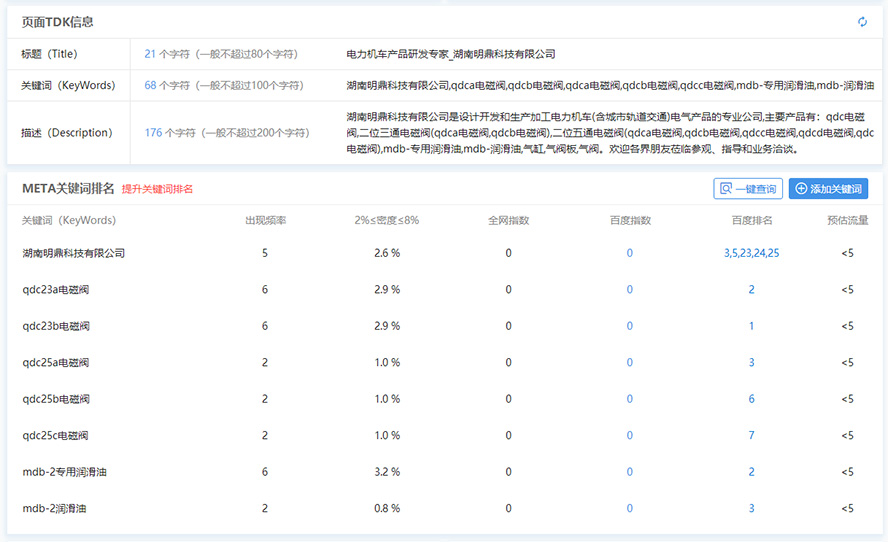This screenshot has width=888, height=542.
Task: Click title text 电力机车产品研发专家_湖南明鼎科技有限公司
Action: pyautogui.click(x=451, y=54)
